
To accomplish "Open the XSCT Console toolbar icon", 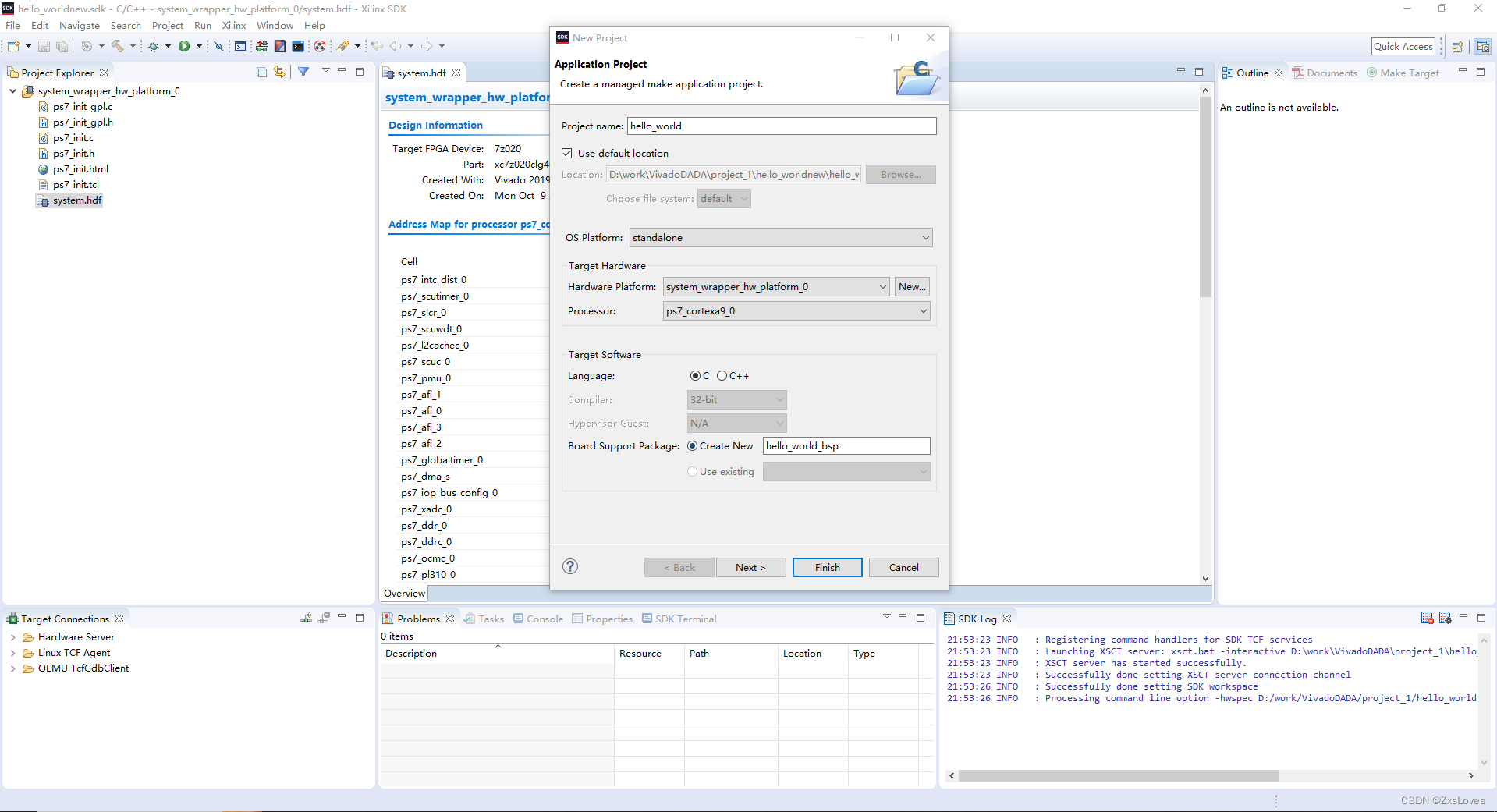I will pyautogui.click(x=240, y=46).
